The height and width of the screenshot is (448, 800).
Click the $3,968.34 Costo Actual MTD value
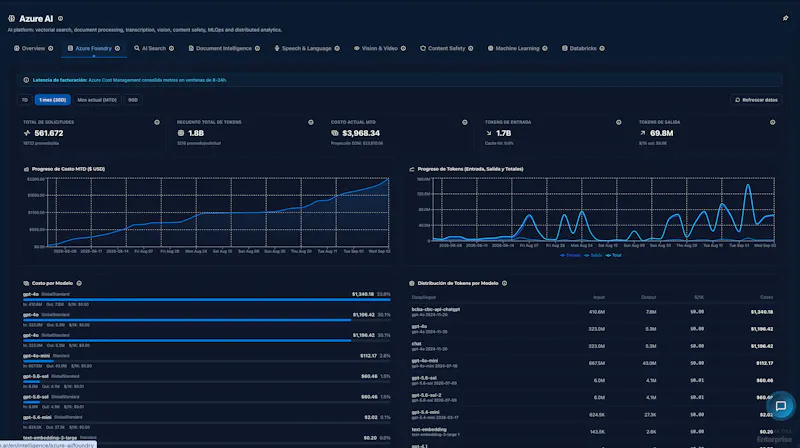point(361,133)
